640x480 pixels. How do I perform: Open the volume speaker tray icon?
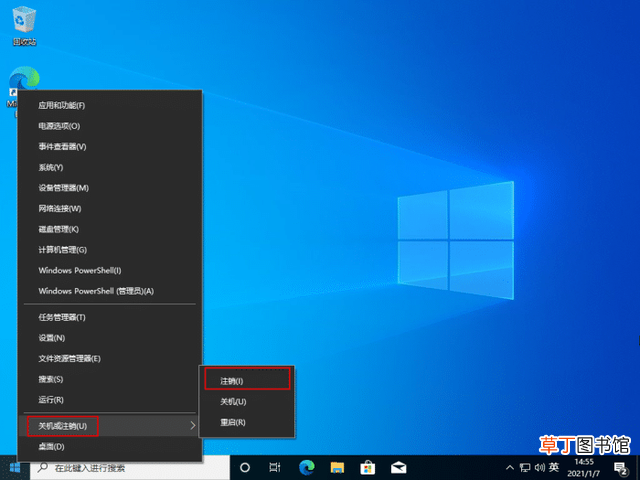540,468
